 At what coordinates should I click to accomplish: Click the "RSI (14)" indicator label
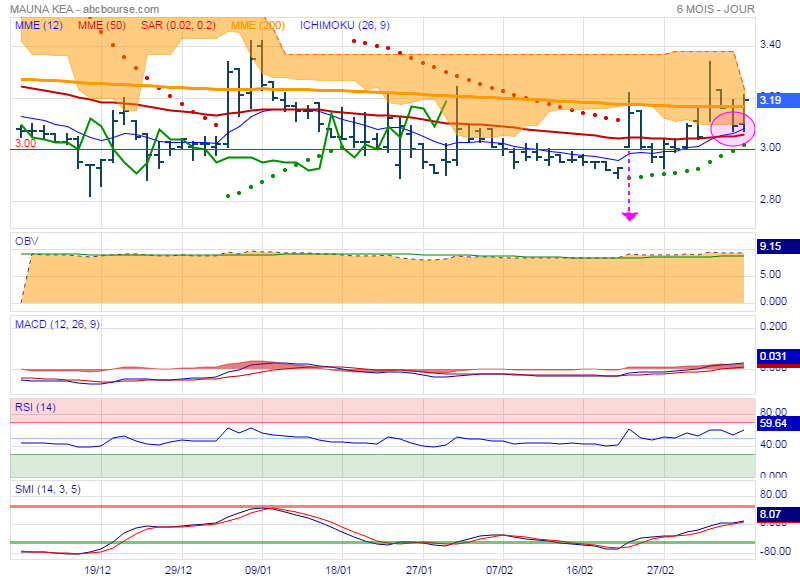pos(35,407)
